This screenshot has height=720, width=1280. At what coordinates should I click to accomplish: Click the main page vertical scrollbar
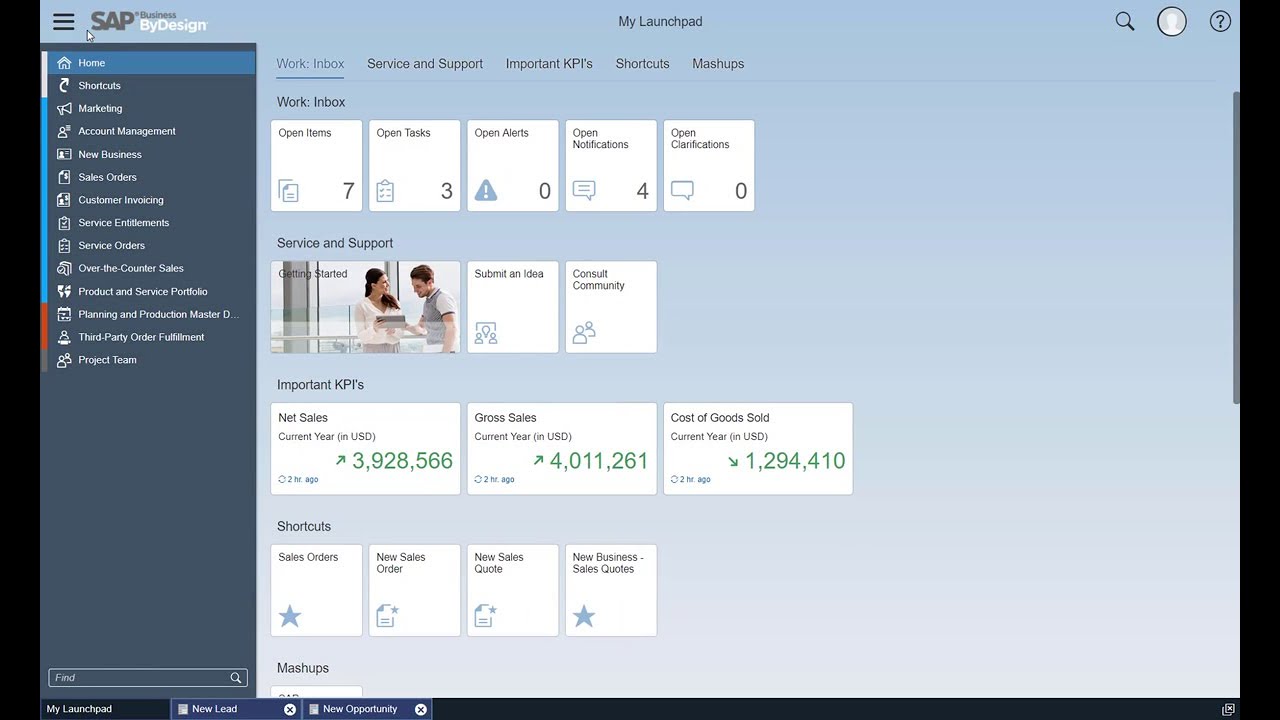point(1236,248)
